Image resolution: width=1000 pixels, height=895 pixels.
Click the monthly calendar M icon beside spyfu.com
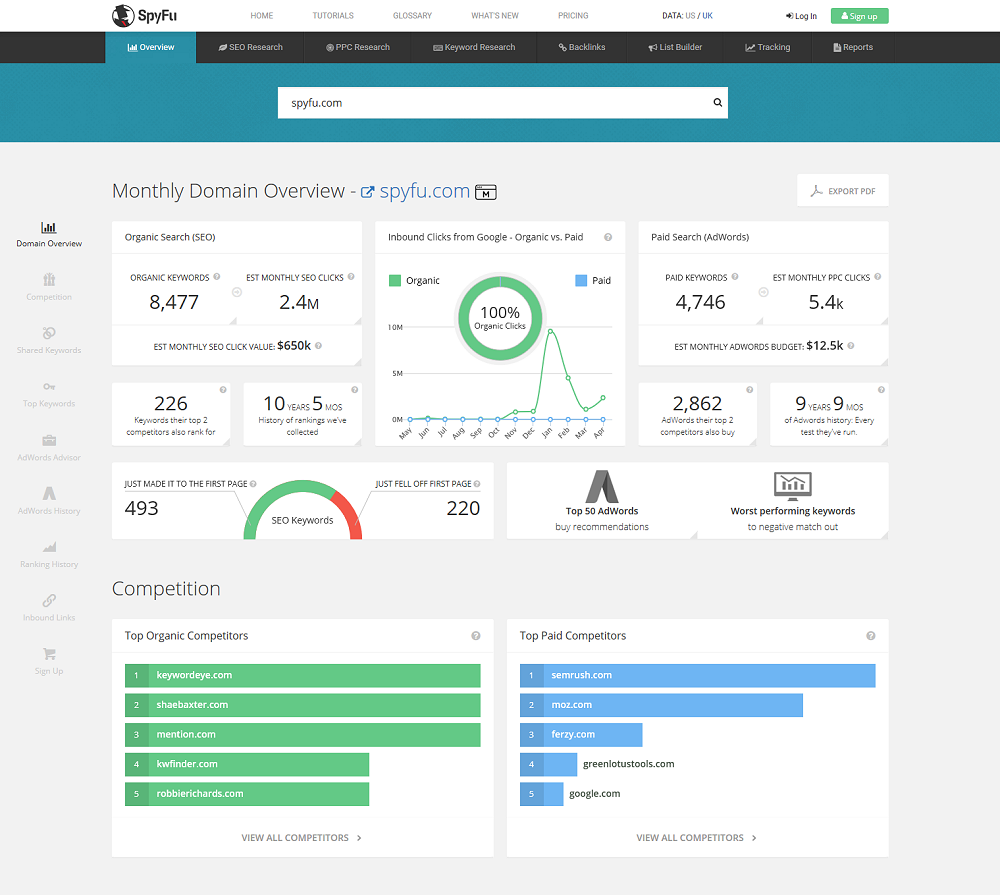pyautogui.click(x=486, y=192)
